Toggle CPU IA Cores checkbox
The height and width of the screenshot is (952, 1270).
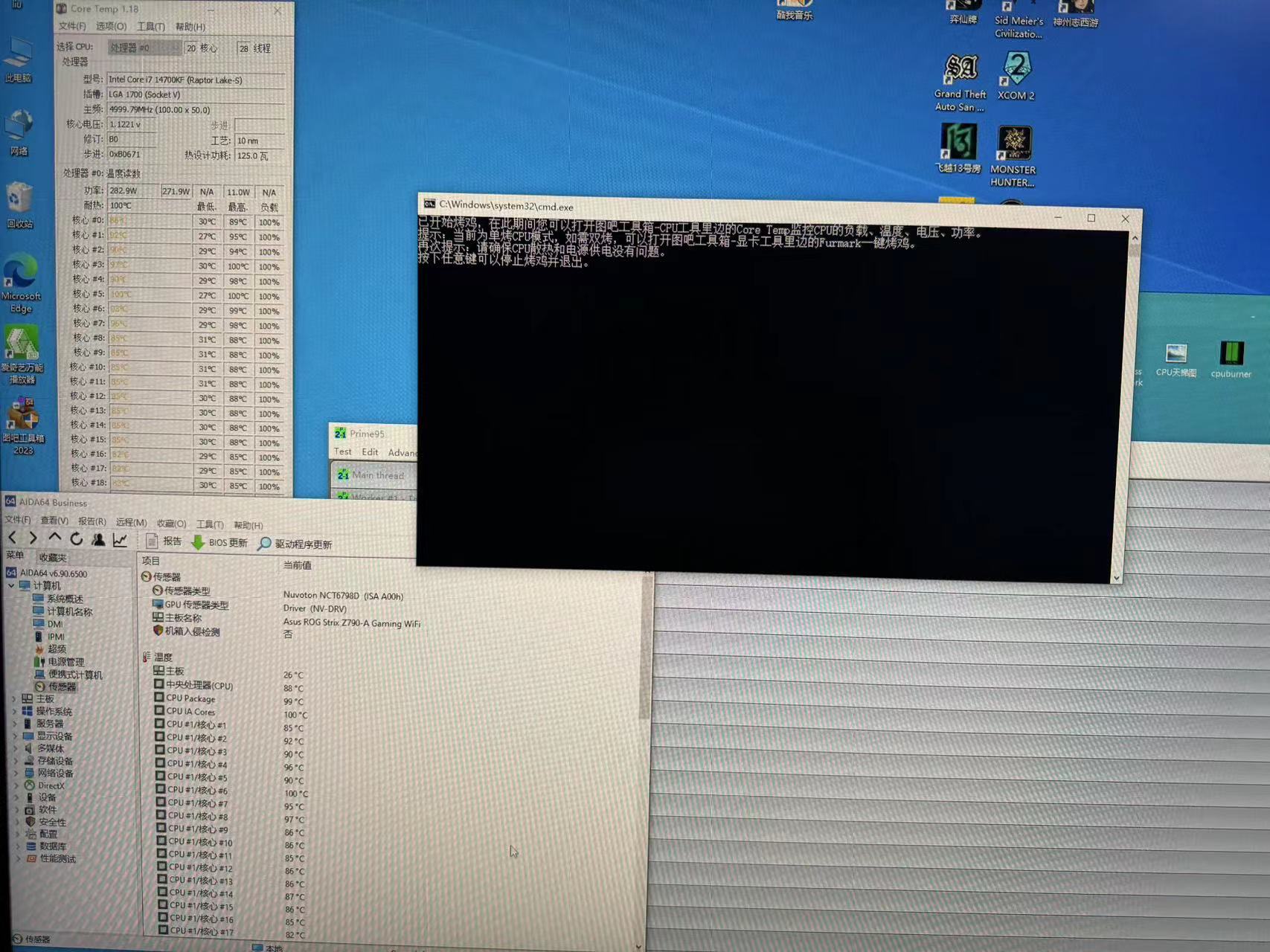159,710
